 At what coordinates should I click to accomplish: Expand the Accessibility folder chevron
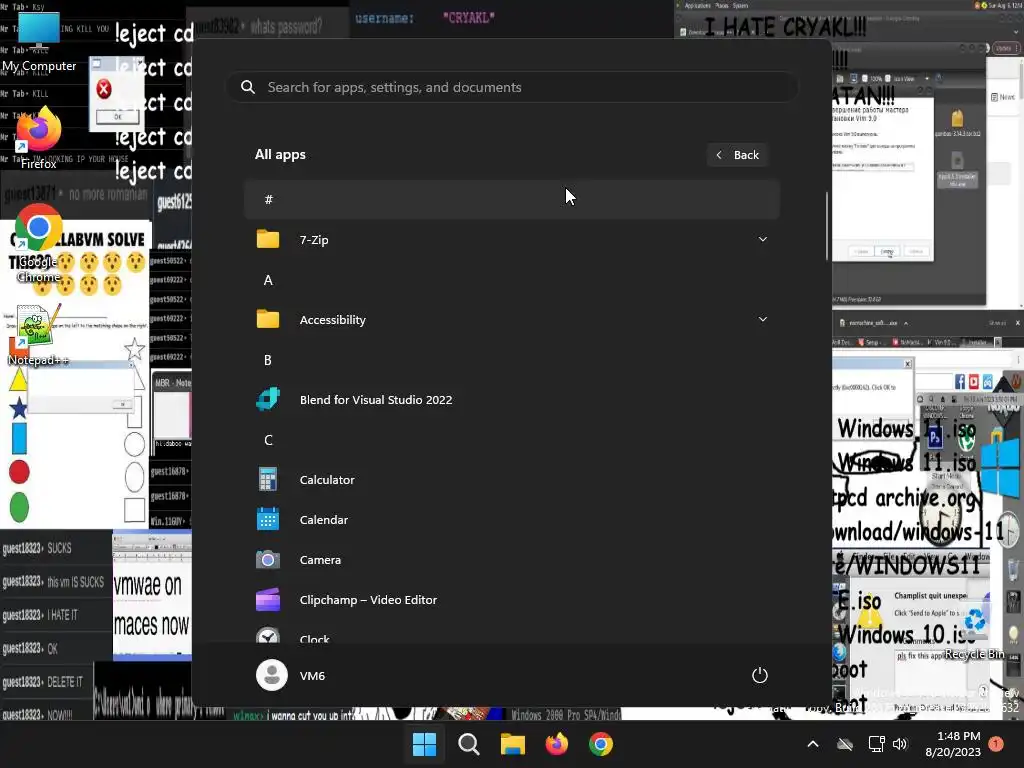coord(762,319)
